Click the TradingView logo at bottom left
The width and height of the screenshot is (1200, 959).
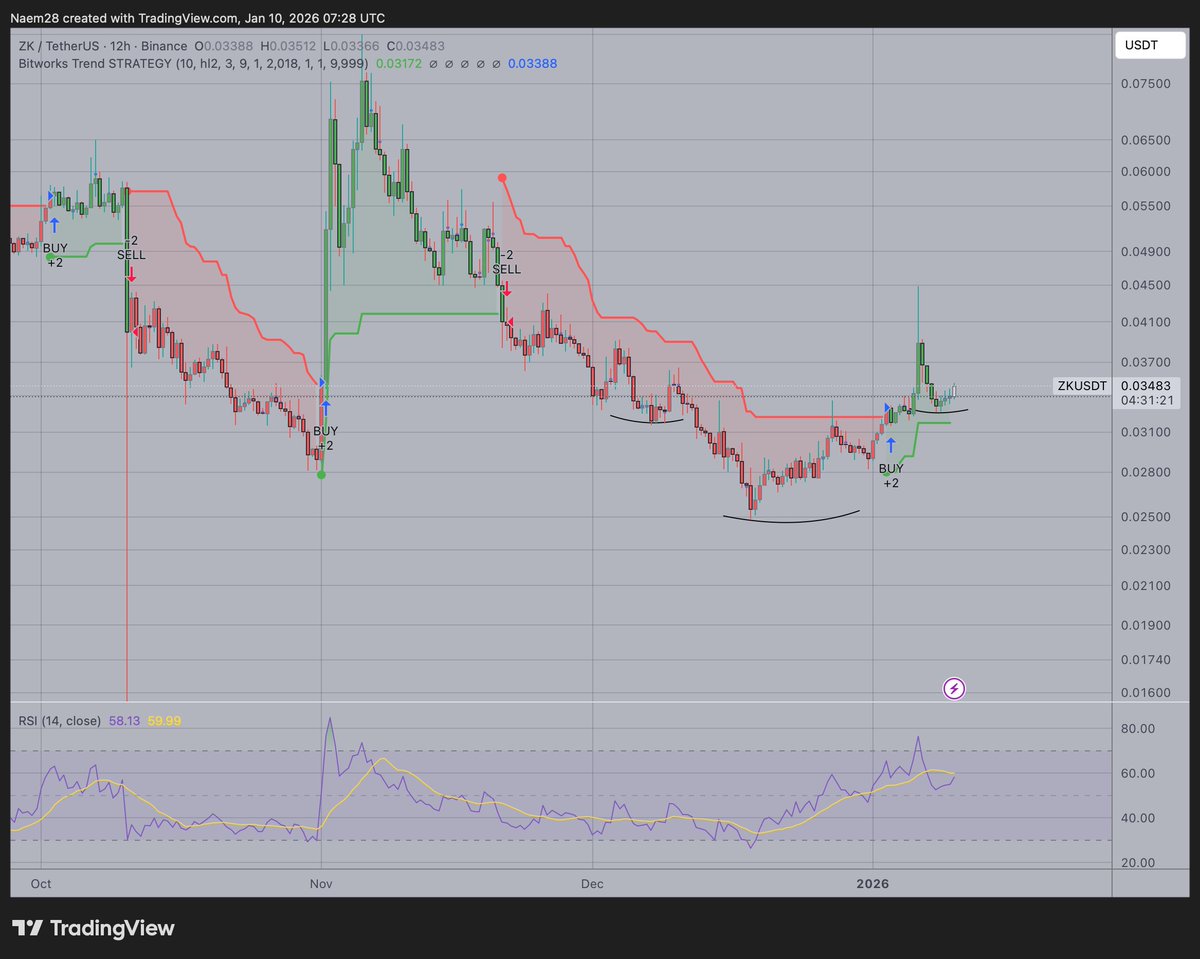coord(93,928)
